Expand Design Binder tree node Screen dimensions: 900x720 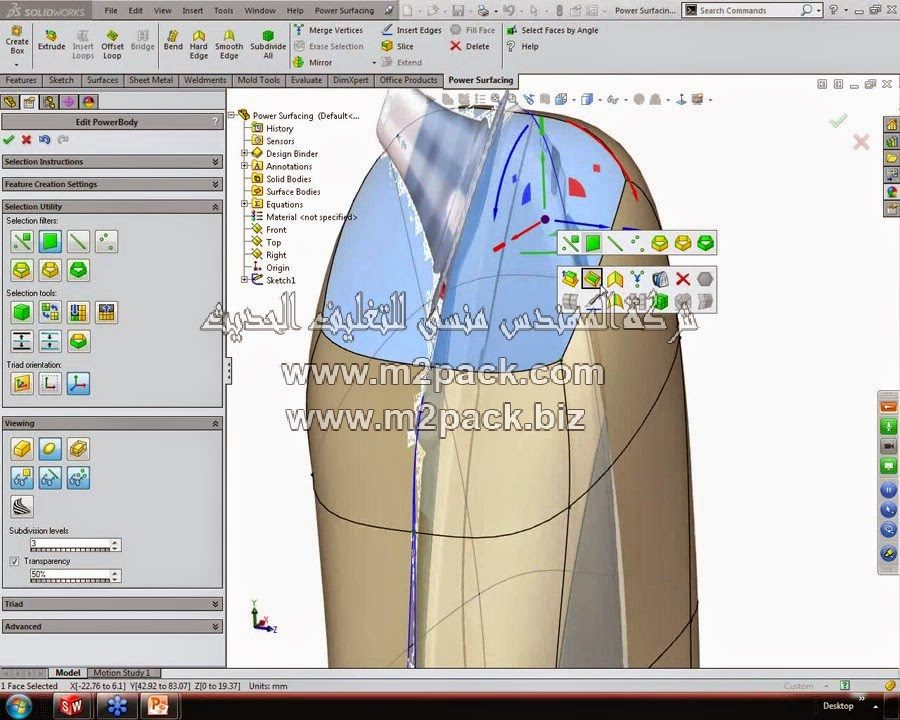click(245, 153)
